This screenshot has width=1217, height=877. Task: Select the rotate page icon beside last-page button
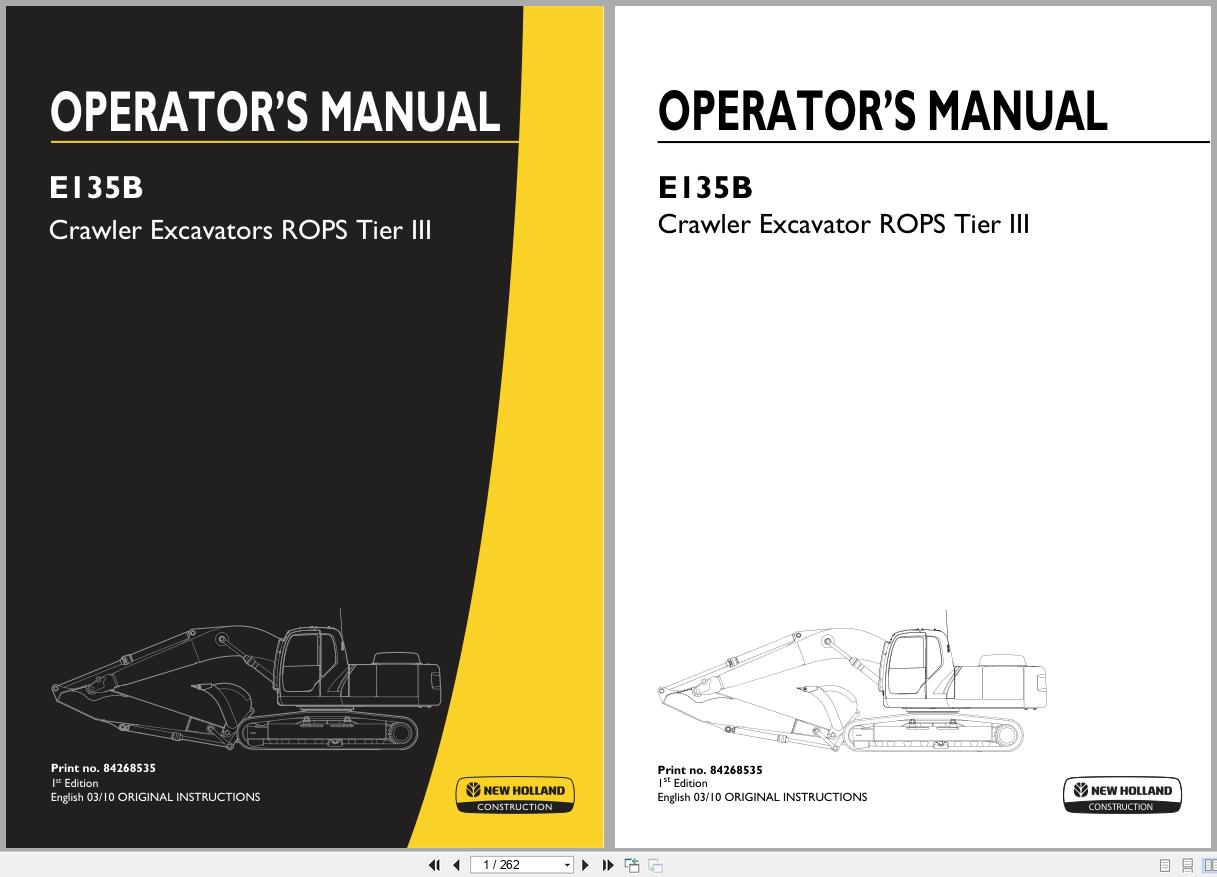(634, 864)
